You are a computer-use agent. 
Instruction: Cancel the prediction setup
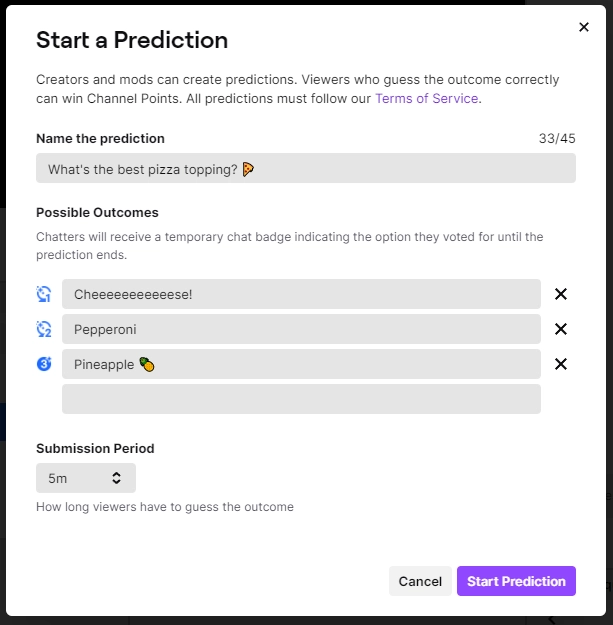420,581
